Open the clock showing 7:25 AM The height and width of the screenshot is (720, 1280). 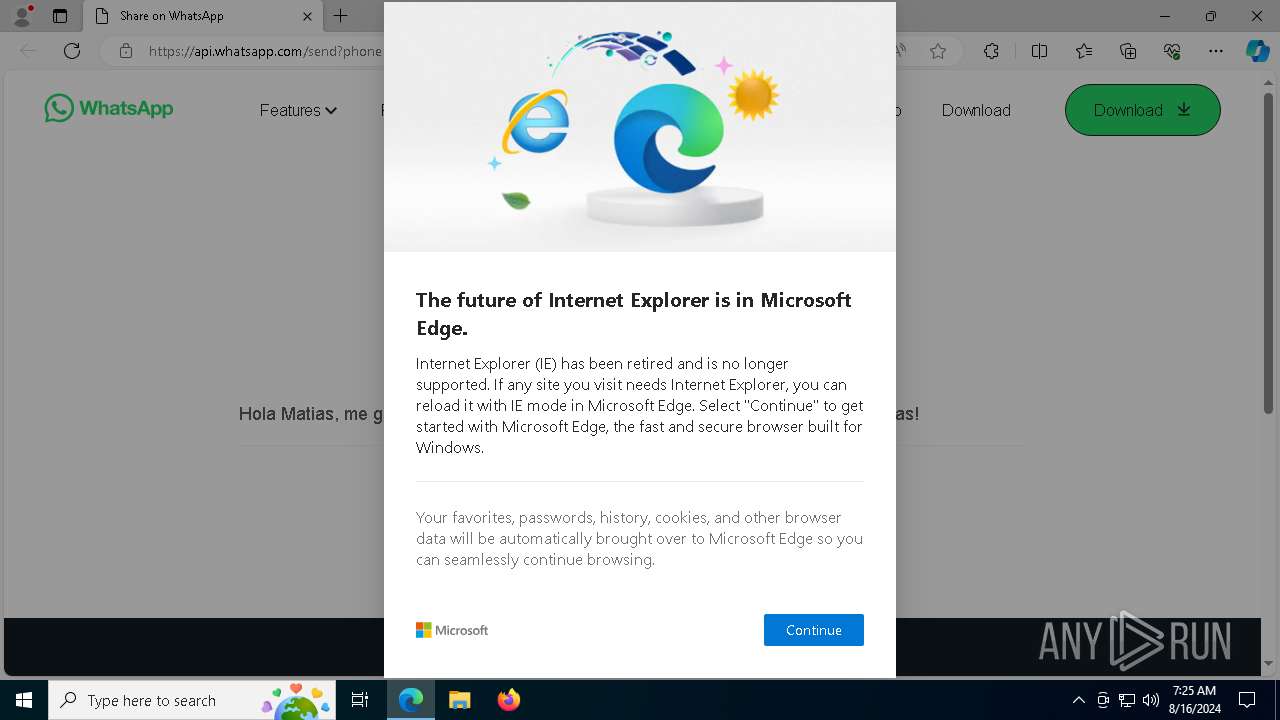pos(1194,700)
